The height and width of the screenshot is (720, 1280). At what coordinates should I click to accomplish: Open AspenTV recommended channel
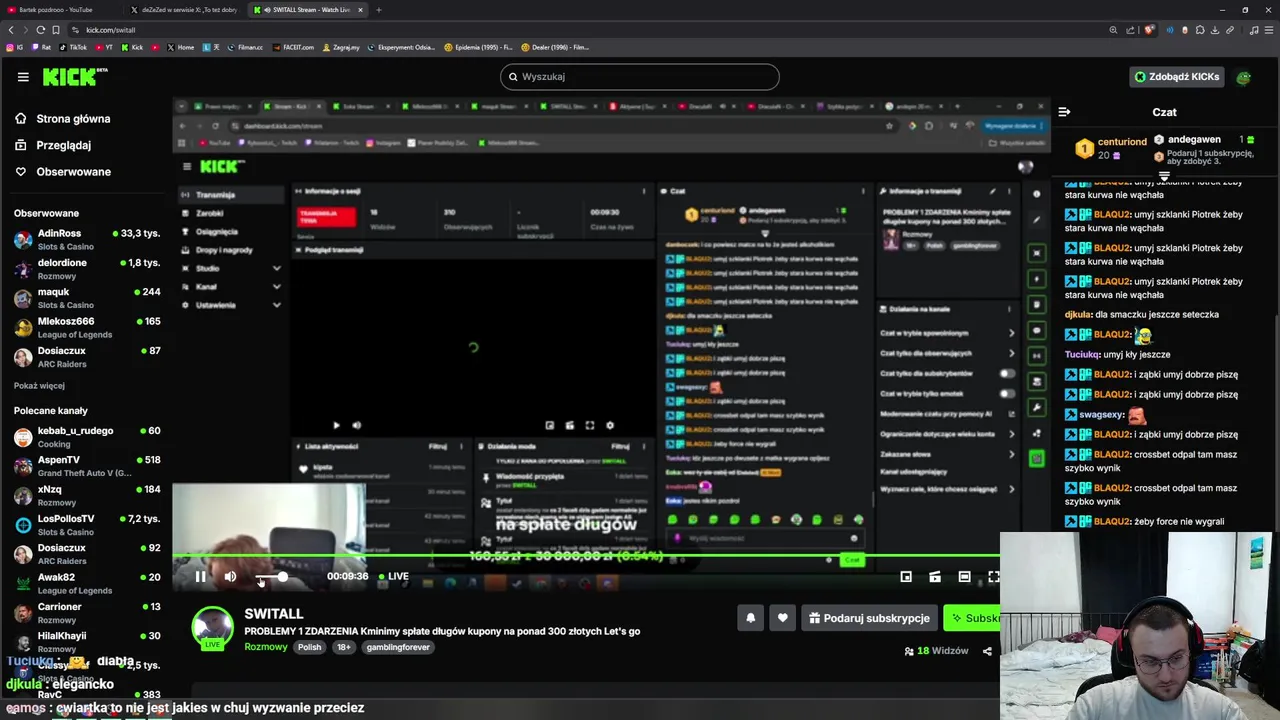click(x=87, y=466)
